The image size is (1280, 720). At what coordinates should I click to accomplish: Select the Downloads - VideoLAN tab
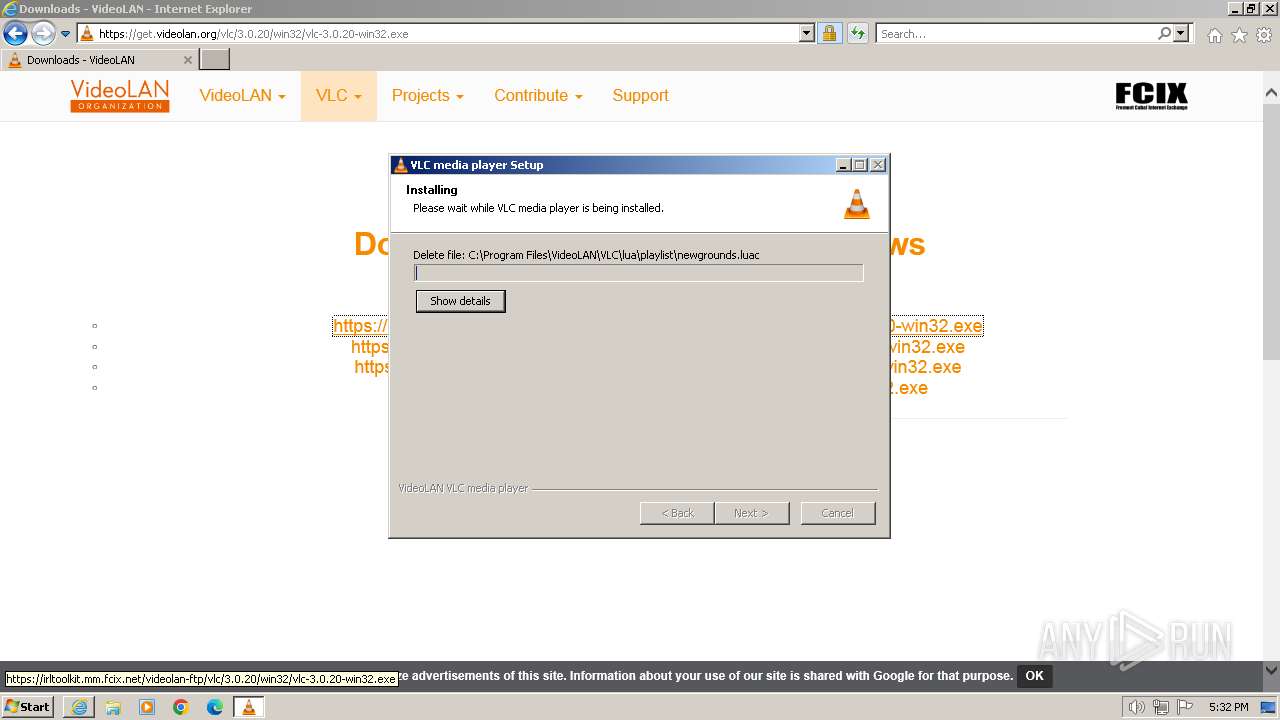(98, 60)
